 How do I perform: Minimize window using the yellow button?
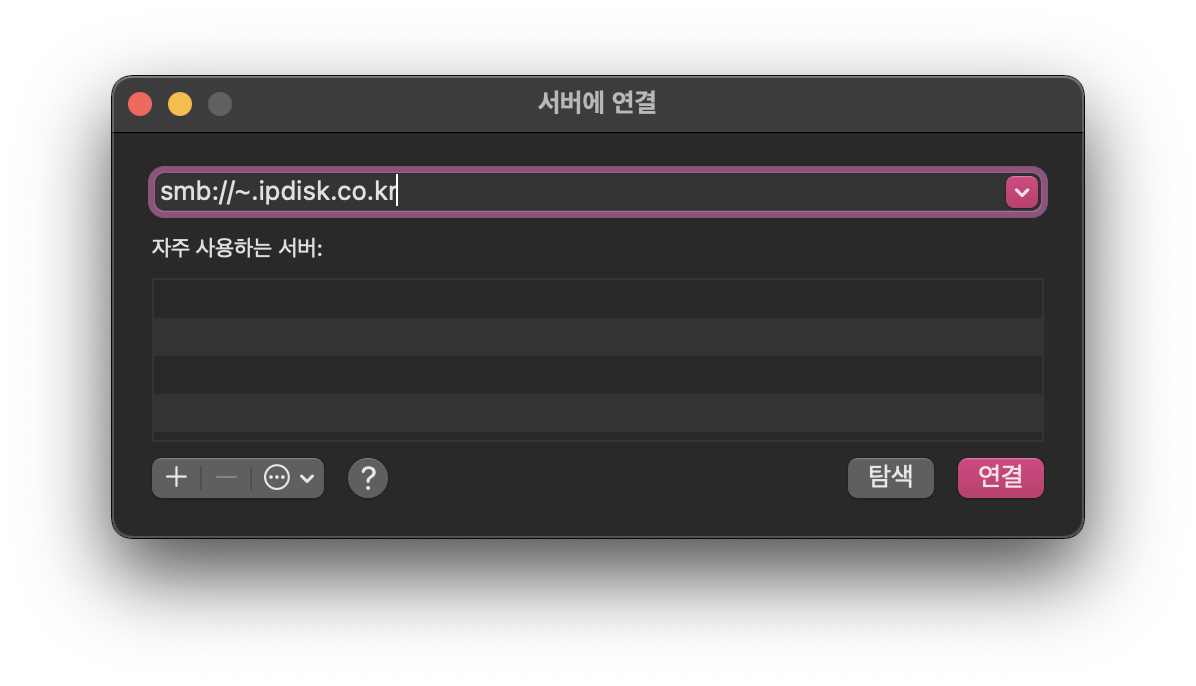(x=180, y=104)
